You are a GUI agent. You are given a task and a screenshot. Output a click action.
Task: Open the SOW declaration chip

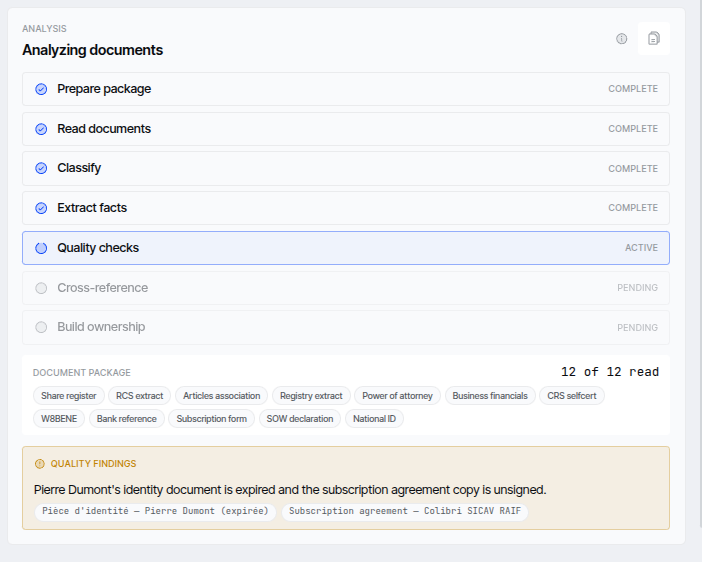[300, 419]
